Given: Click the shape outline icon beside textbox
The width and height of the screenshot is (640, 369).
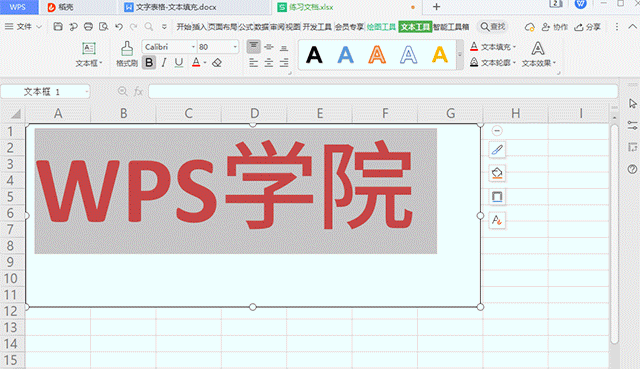Looking at the screenshot, I should (497, 197).
